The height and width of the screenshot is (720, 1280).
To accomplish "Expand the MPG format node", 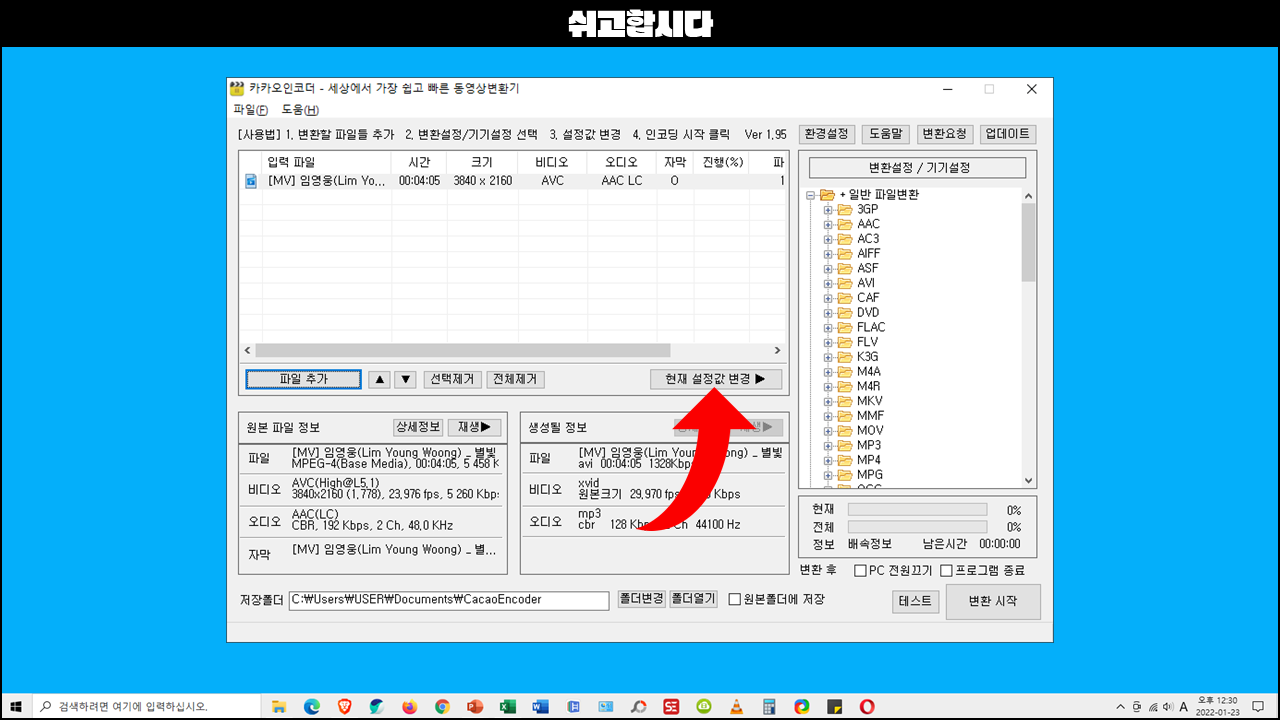I will click(x=828, y=475).
